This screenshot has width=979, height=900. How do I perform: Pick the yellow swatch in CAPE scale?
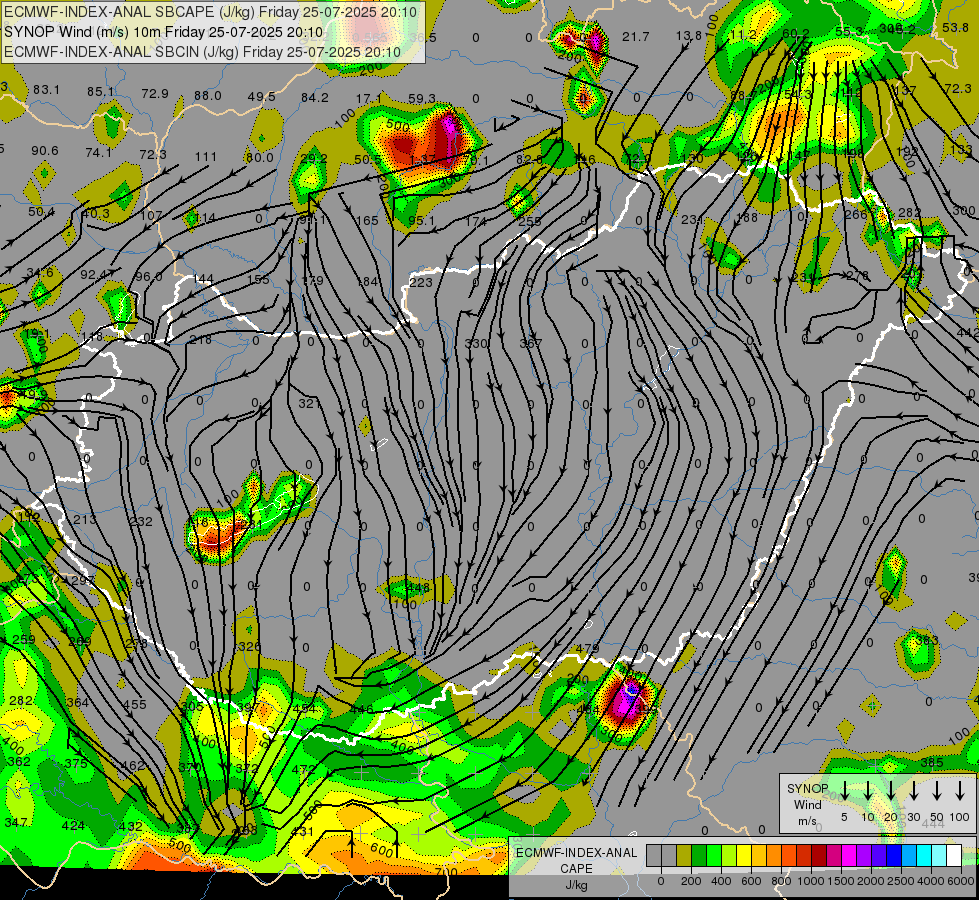[744, 855]
